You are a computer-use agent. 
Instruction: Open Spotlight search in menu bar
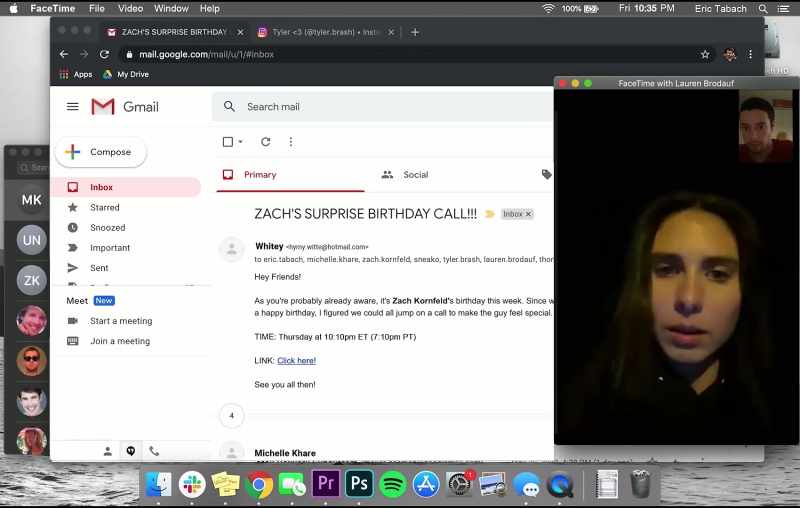tap(763, 8)
